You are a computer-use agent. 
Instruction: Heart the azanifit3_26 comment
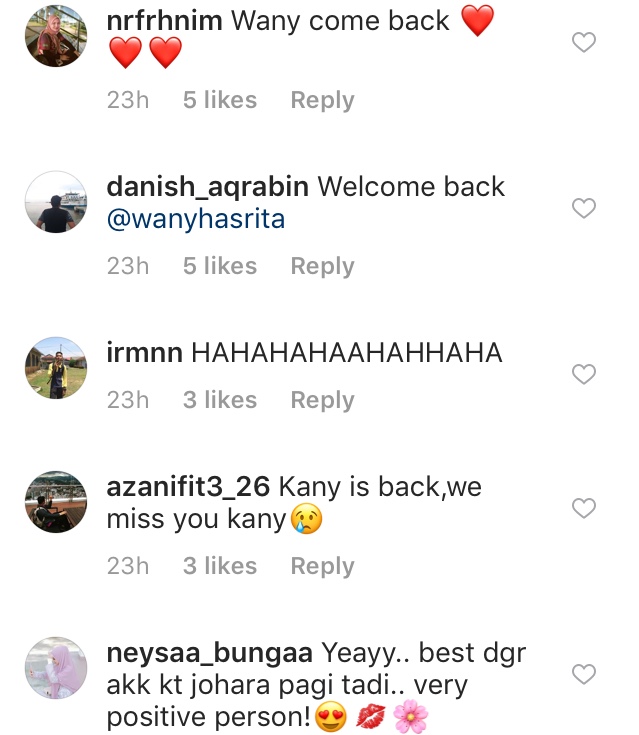(x=584, y=508)
